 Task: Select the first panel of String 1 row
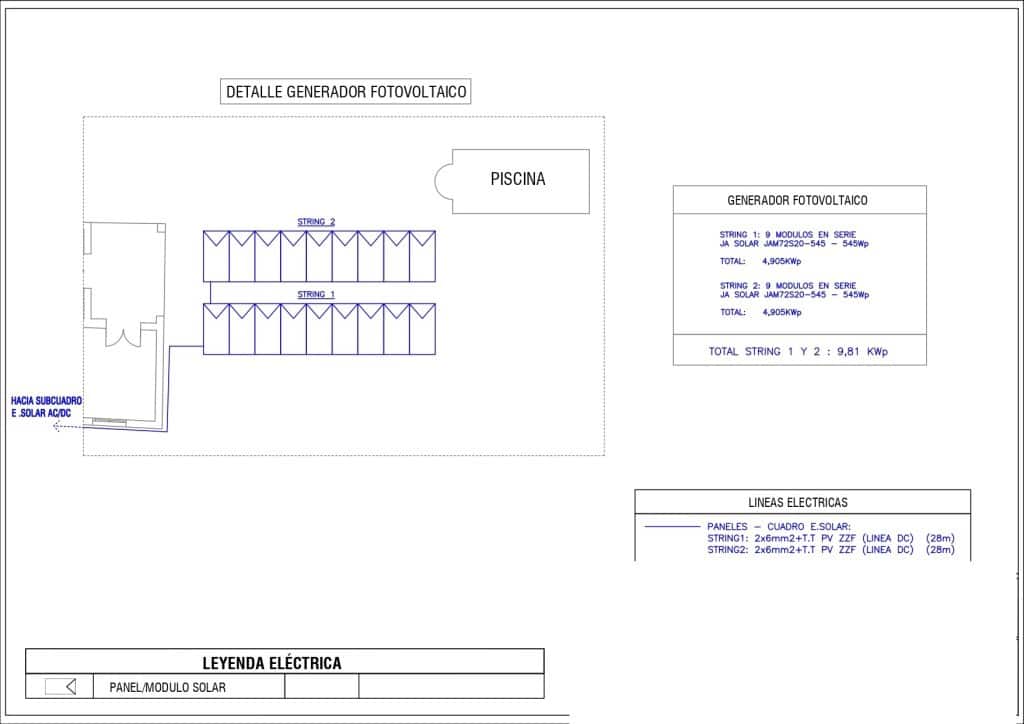tap(216, 329)
